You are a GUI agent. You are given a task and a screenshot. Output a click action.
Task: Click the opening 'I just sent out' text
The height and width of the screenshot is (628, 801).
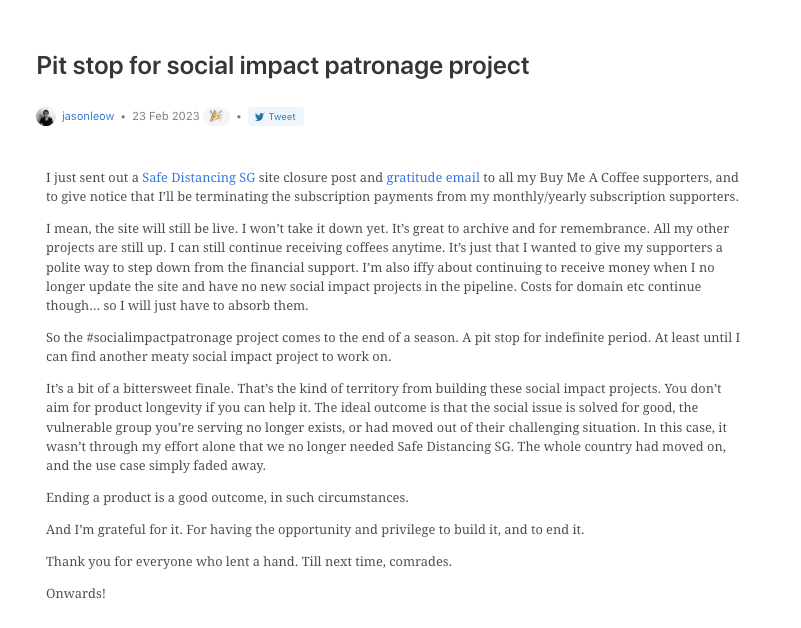coord(92,178)
